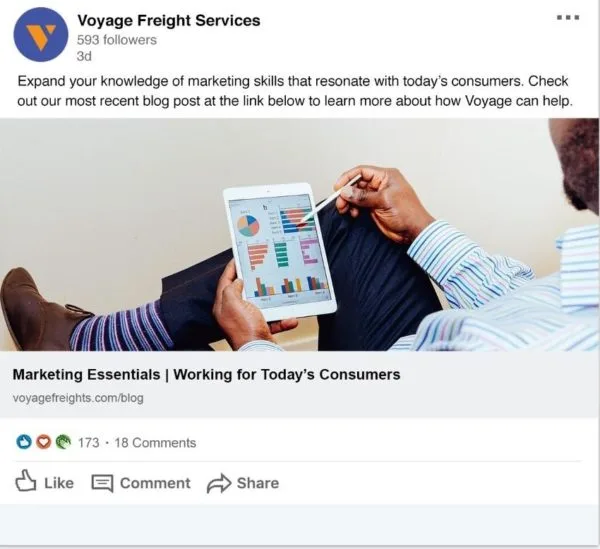Visit the voyagefreights.com/blog link
The height and width of the screenshot is (549, 600).
tap(78, 398)
